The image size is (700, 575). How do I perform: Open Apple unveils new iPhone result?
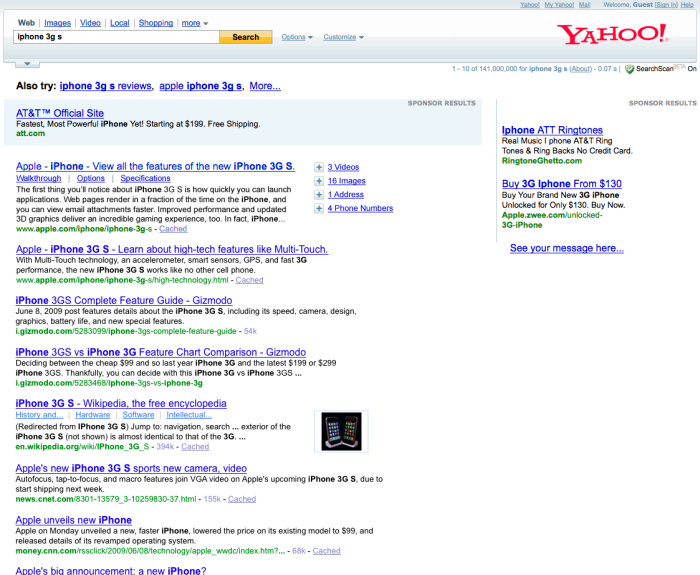(x=74, y=520)
